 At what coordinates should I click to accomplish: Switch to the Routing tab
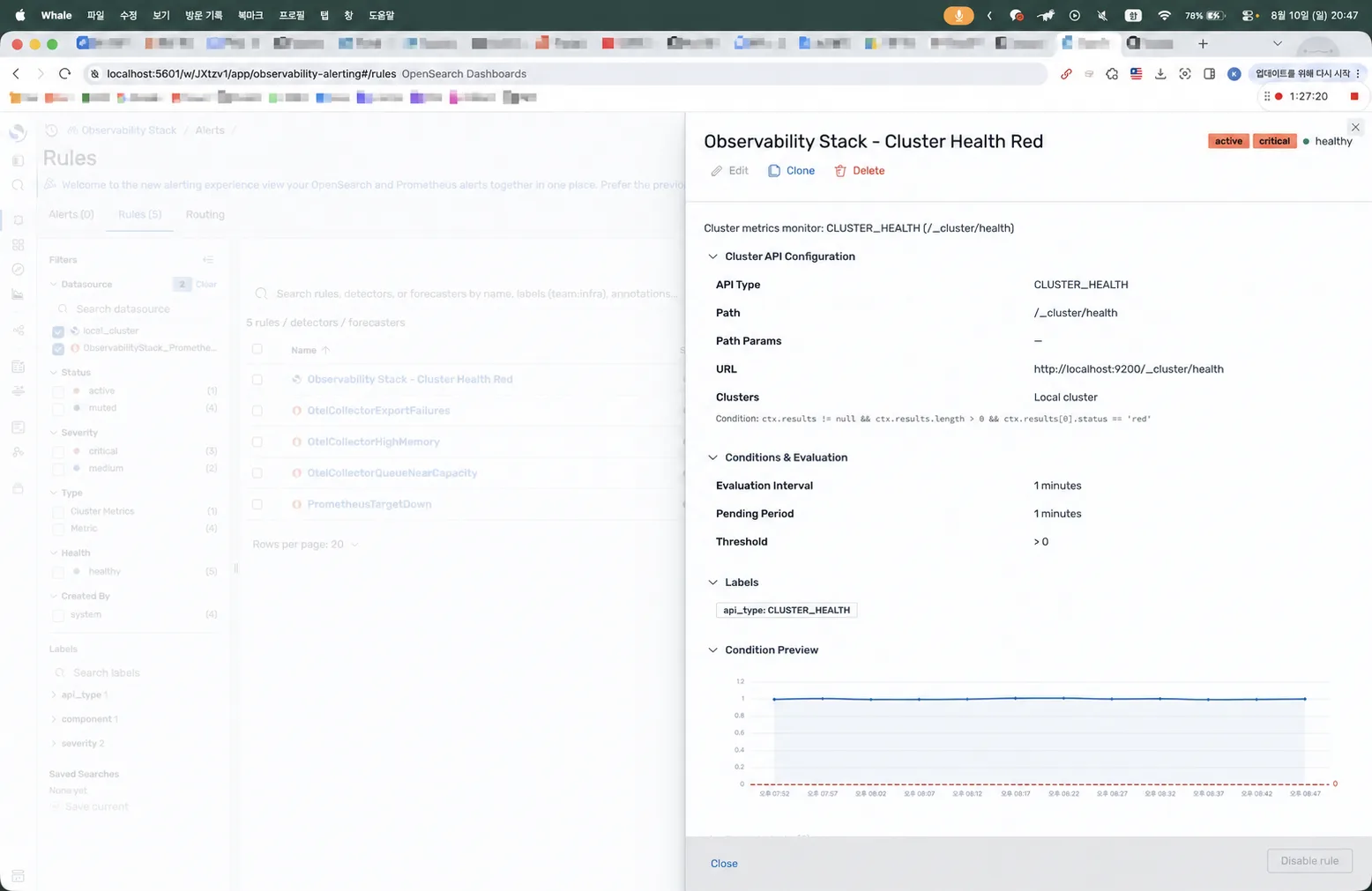pyautogui.click(x=205, y=215)
